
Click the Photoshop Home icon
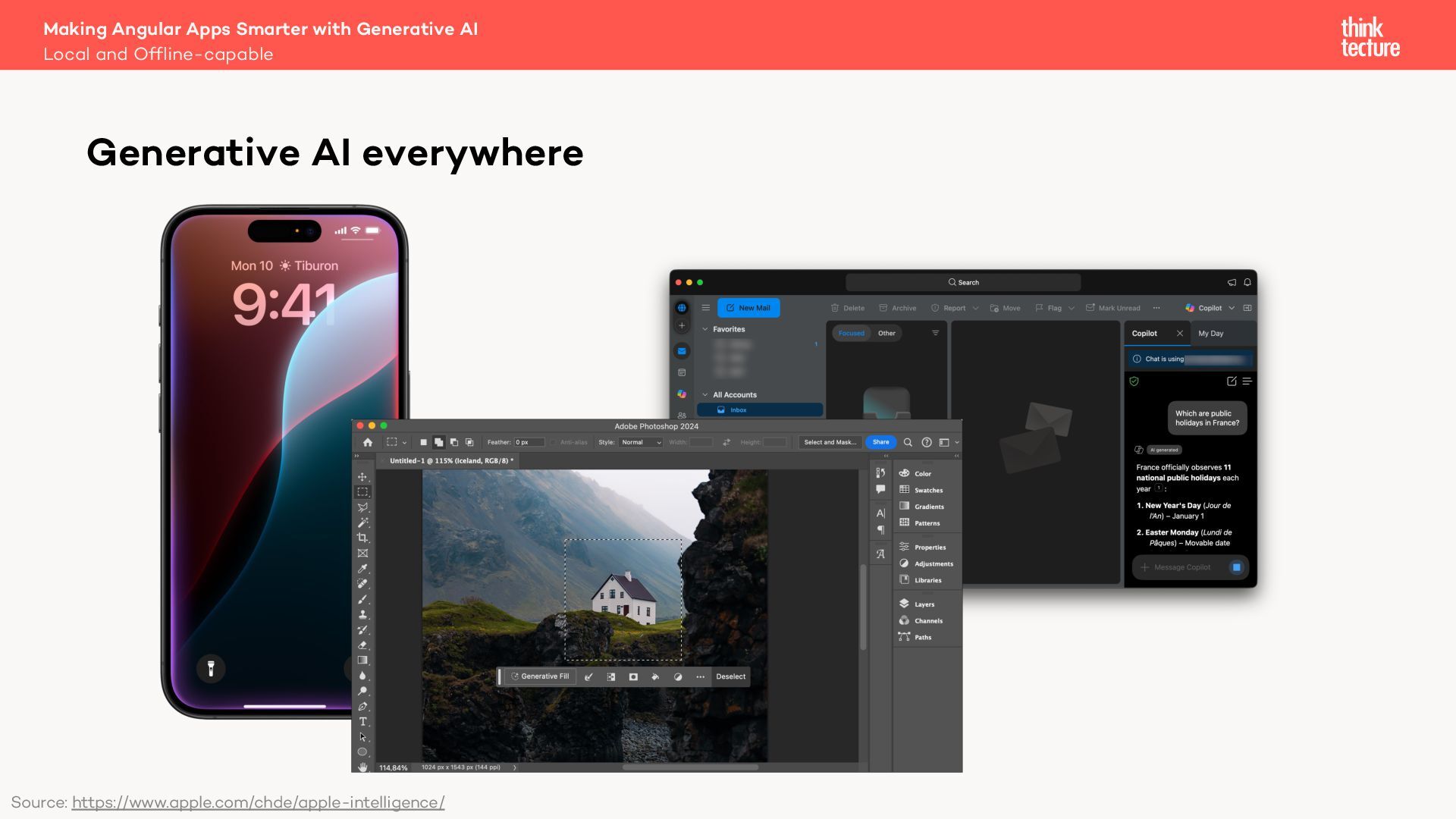(368, 442)
